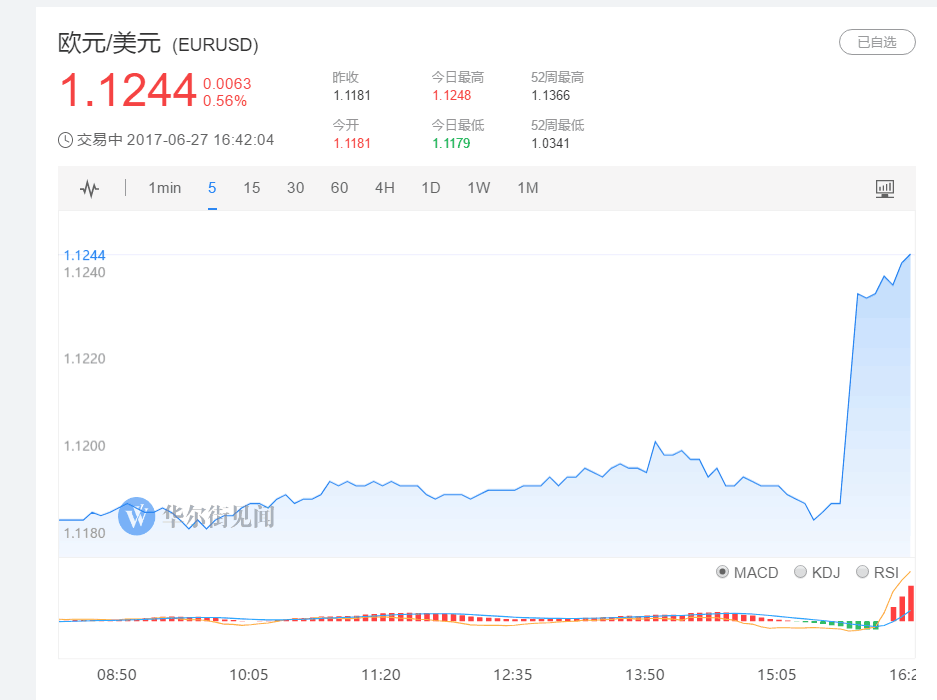Show the 1M monthly chart
The width and height of the screenshot is (937, 700).
(528, 188)
